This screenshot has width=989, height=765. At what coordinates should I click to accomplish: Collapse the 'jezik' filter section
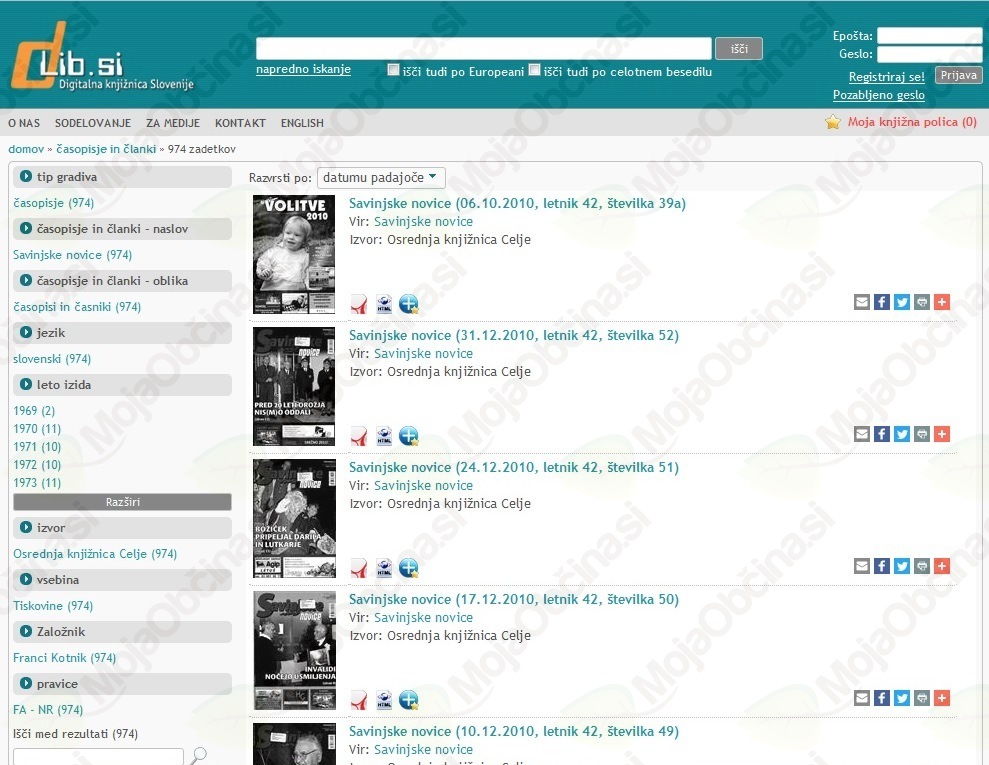tap(26, 333)
